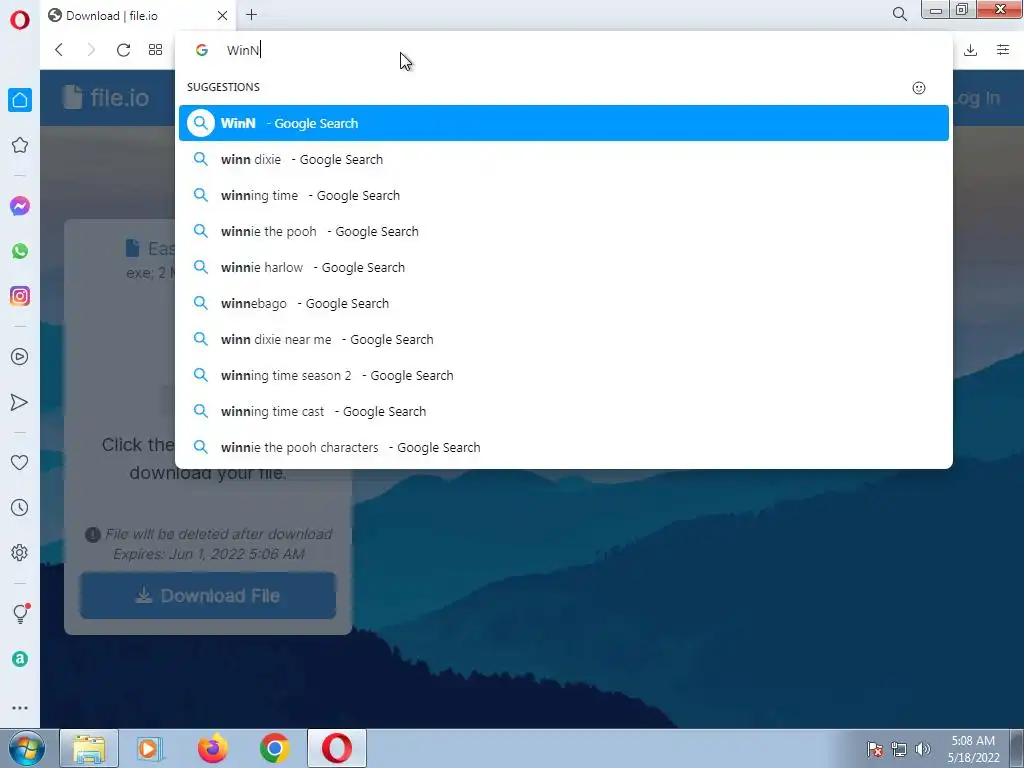Open Facebook Messenger in sidebar

point(20,206)
